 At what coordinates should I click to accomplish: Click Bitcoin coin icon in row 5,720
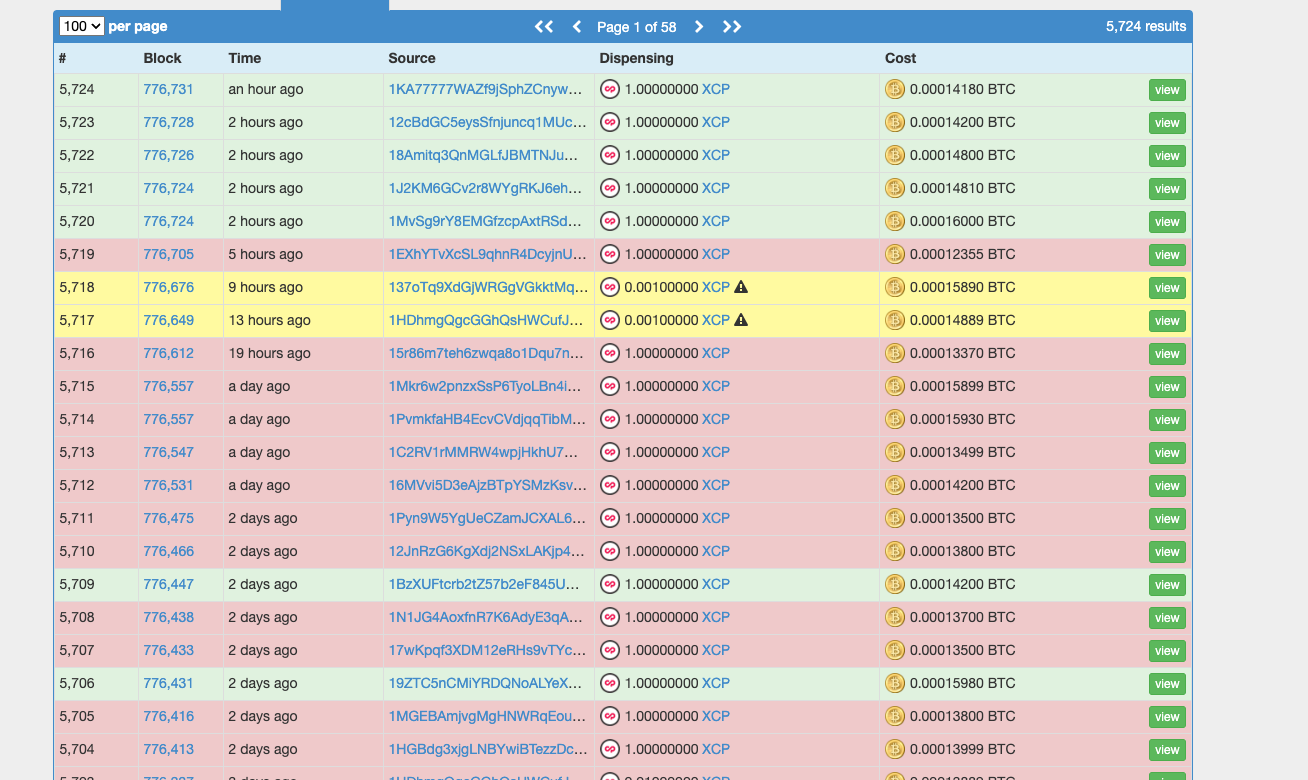tap(895, 221)
